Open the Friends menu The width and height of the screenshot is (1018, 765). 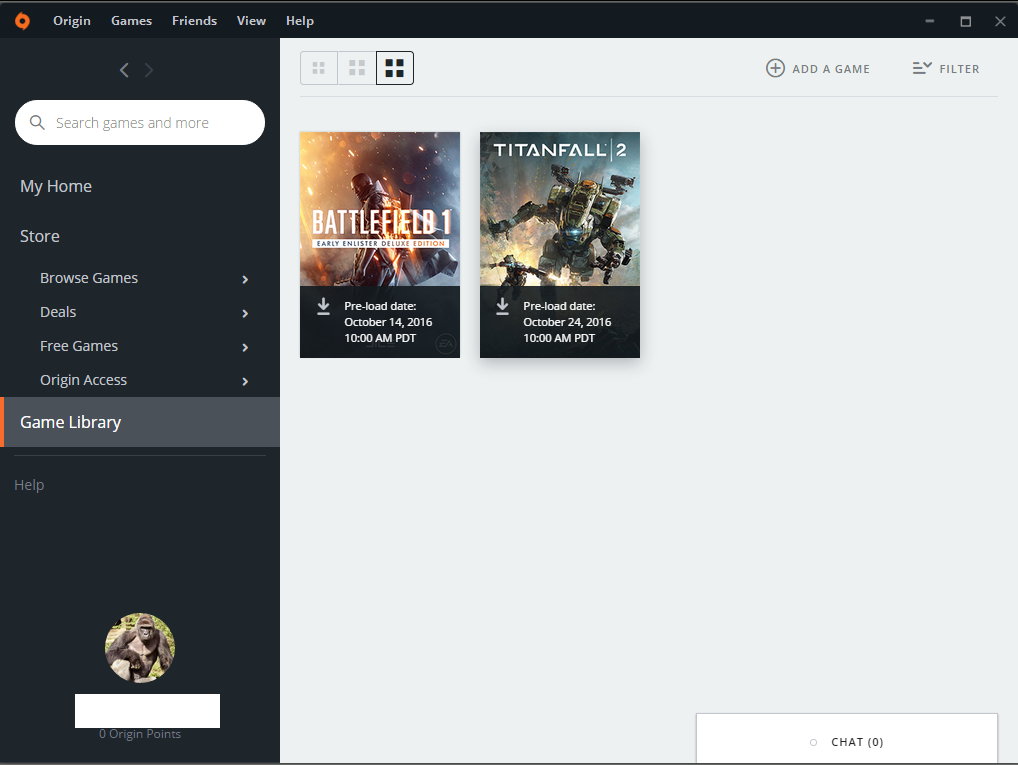[194, 21]
